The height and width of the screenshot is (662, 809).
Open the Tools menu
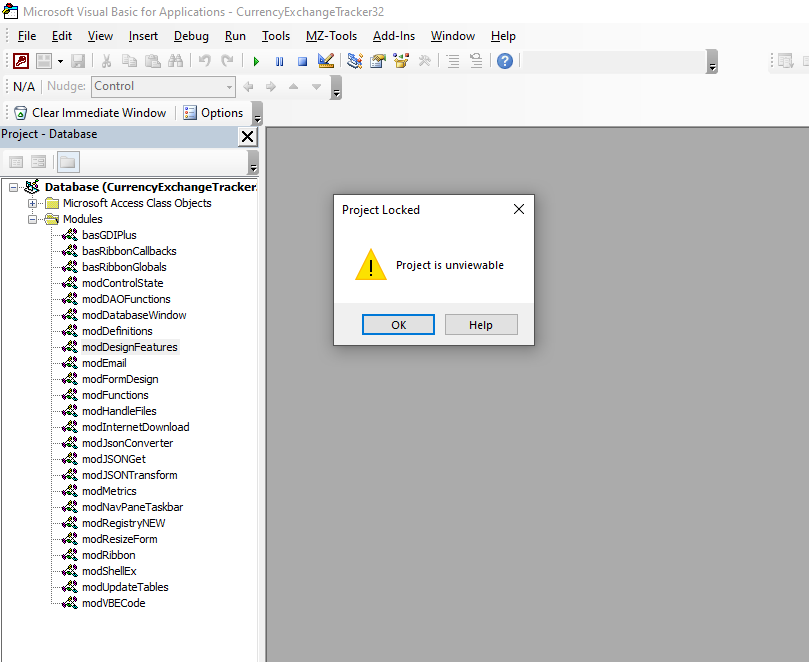coord(276,36)
